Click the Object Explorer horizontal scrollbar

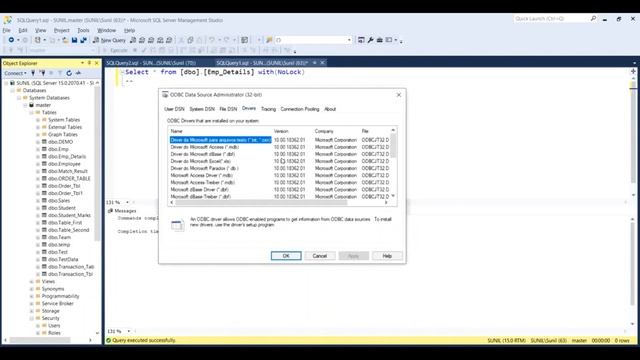point(40,340)
